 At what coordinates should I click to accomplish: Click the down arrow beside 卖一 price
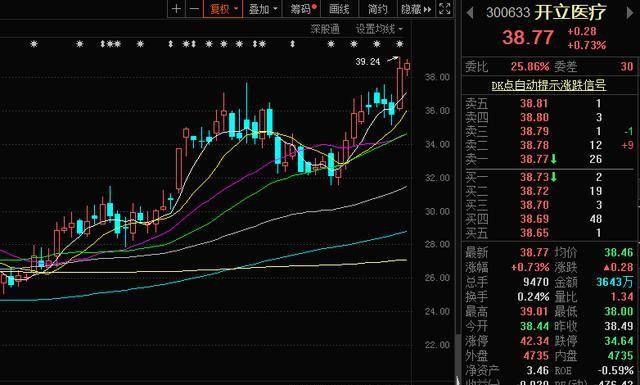(x=553, y=159)
